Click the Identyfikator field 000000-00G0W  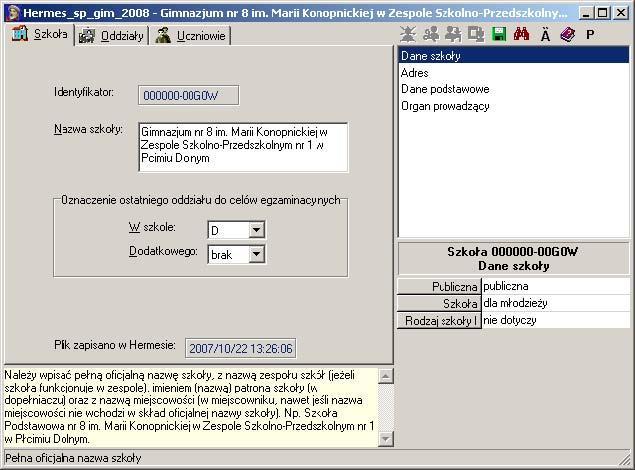coord(188,96)
